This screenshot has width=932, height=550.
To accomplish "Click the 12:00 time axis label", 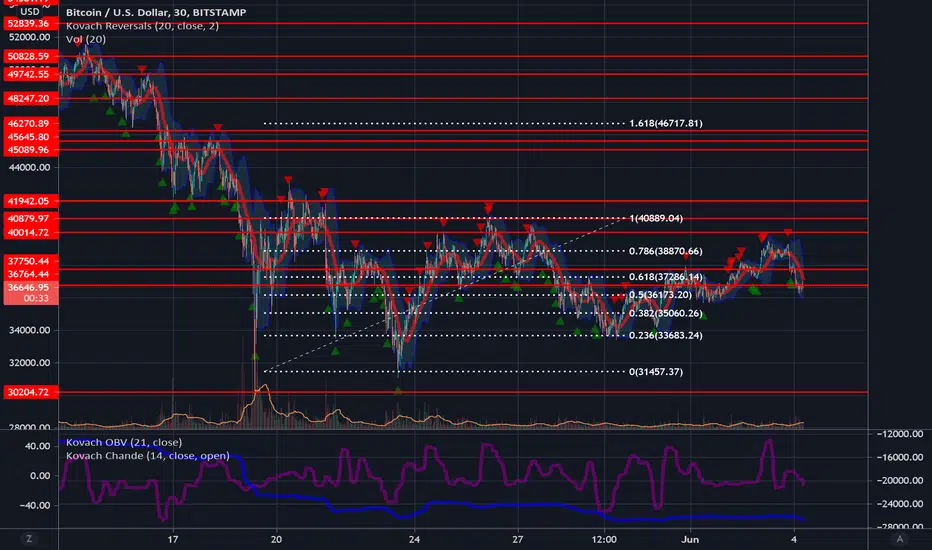I will coord(604,539).
